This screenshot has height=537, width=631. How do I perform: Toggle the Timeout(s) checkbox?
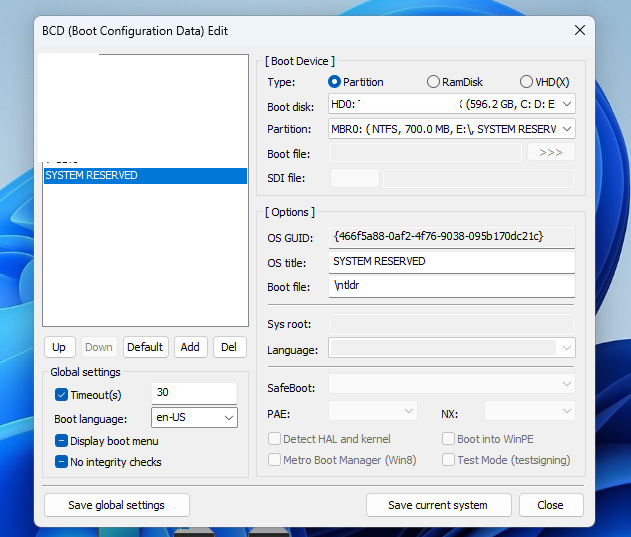(x=61, y=395)
